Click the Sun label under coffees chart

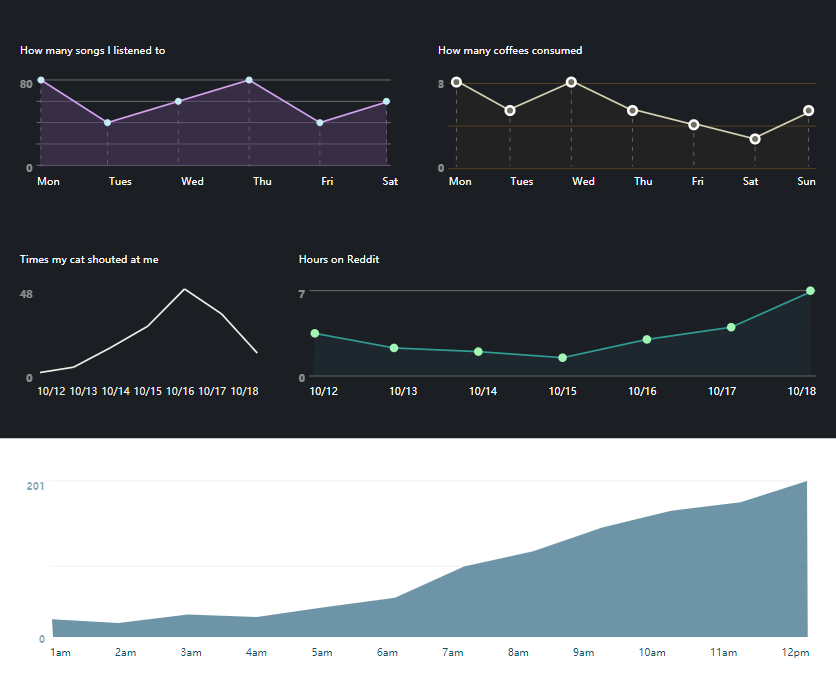[806, 181]
